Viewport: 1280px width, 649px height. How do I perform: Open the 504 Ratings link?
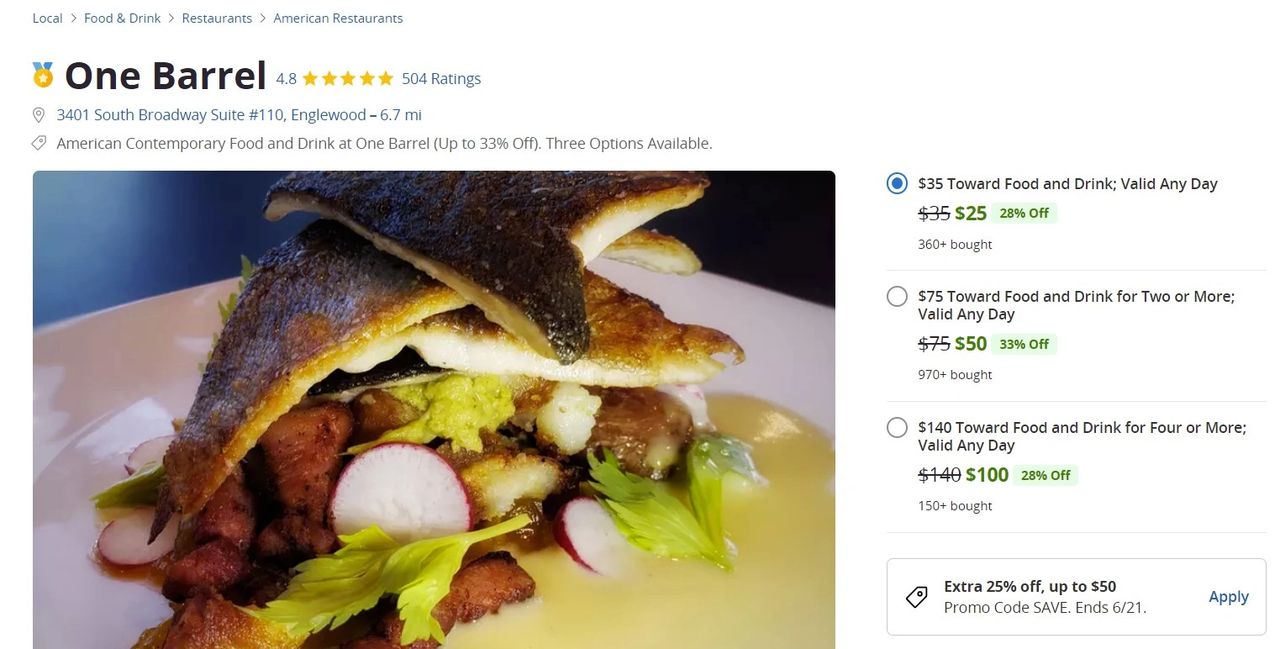(x=441, y=78)
